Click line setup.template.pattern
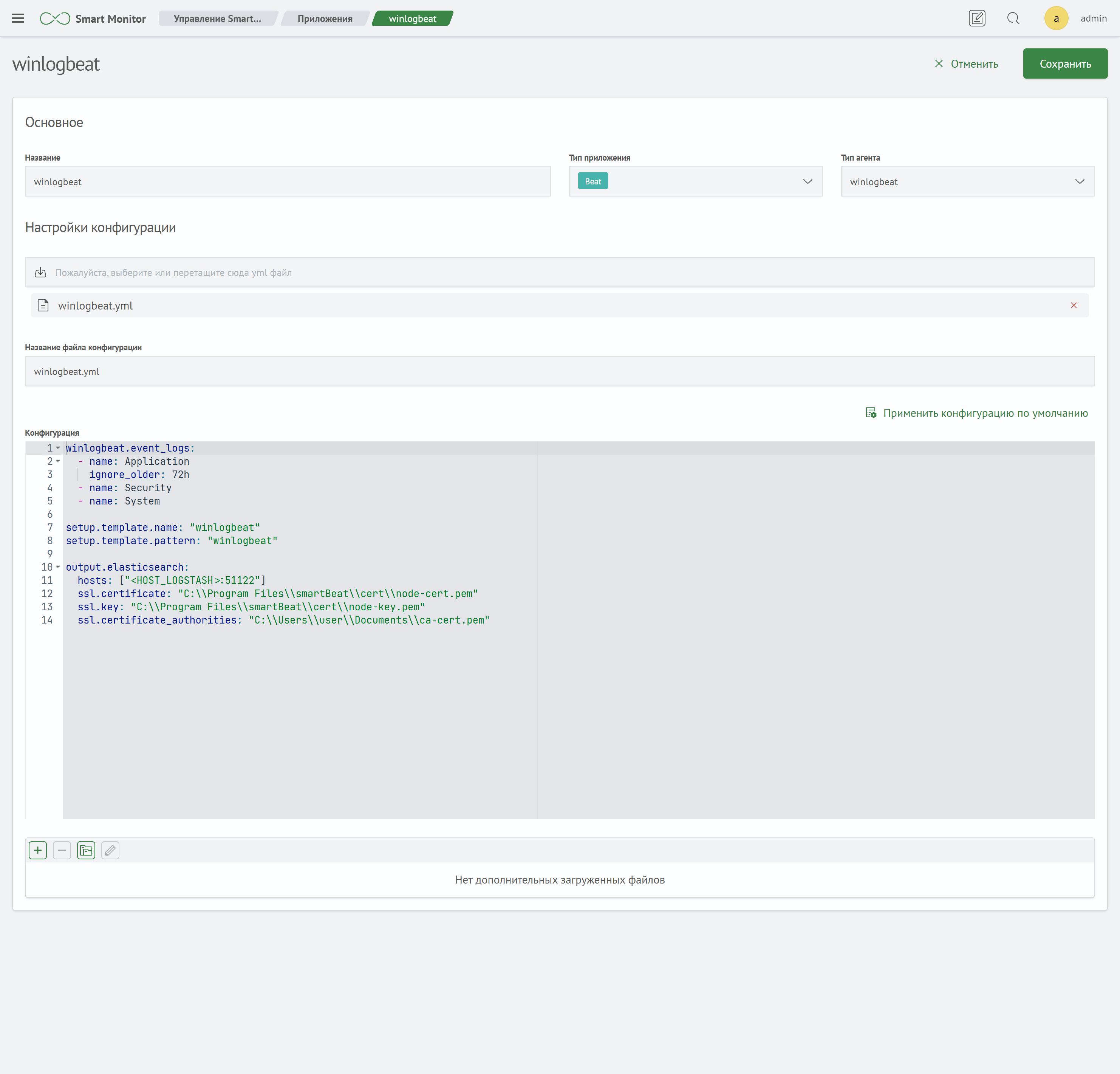1120x1074 pixels. pos(172,541)
